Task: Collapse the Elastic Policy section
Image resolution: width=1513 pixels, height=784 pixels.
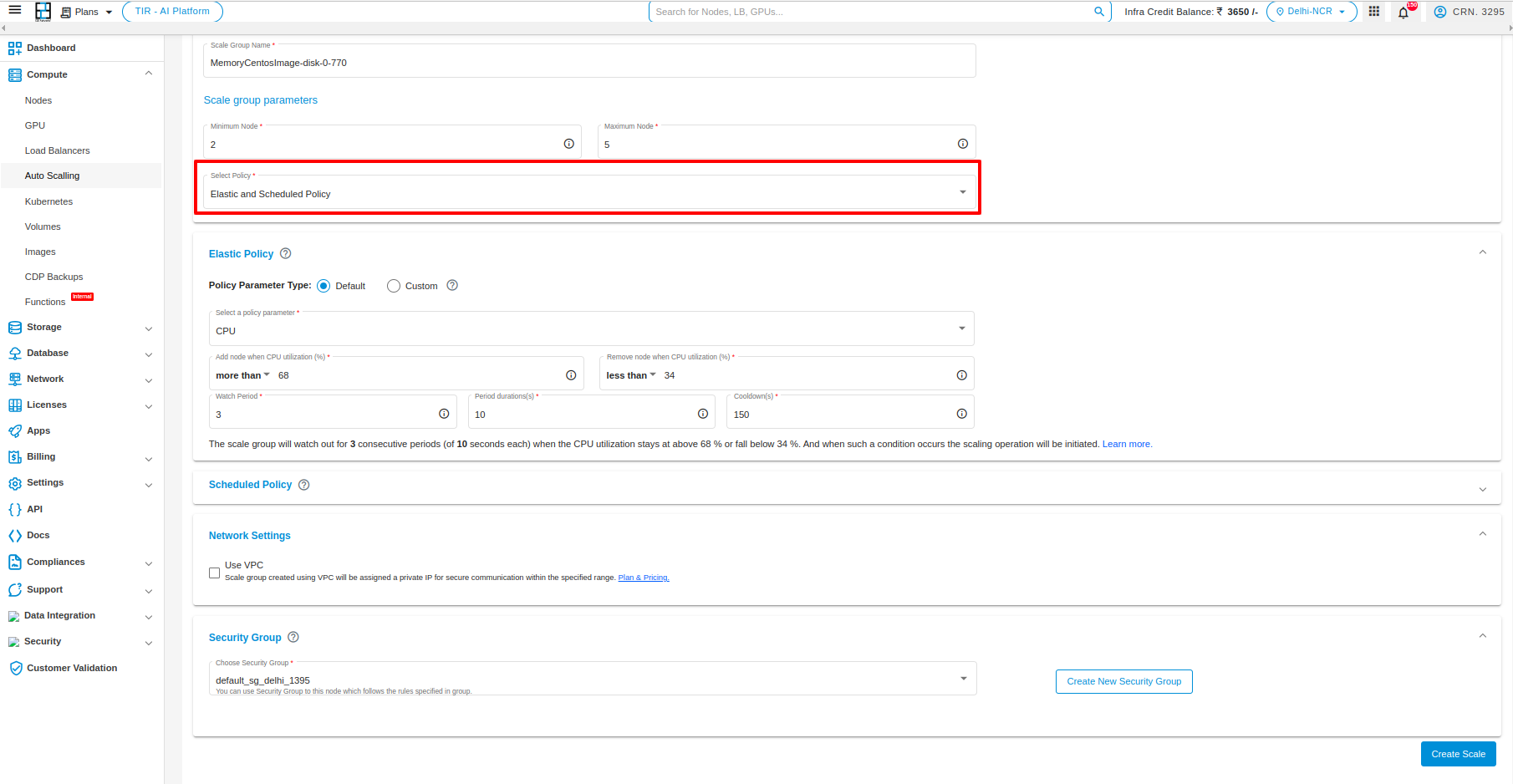Action: point(1483,252)
